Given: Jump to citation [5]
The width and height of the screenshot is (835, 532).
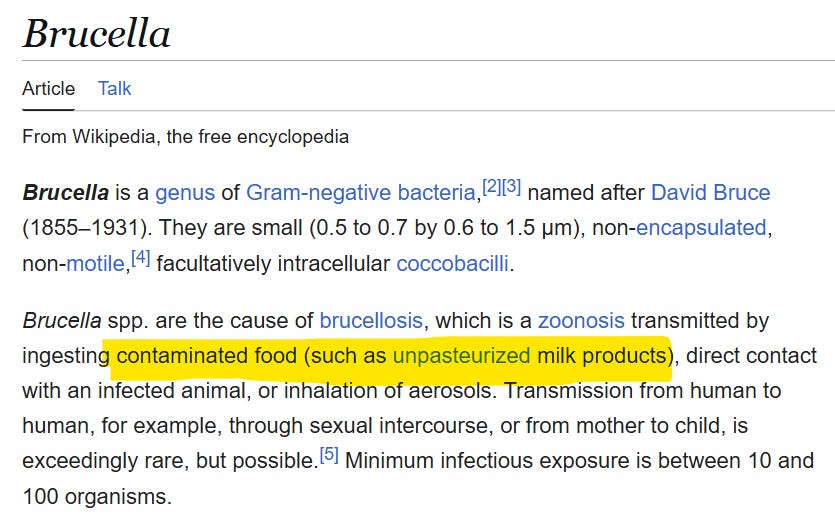Looking at the screenshot, I should 329,455.
